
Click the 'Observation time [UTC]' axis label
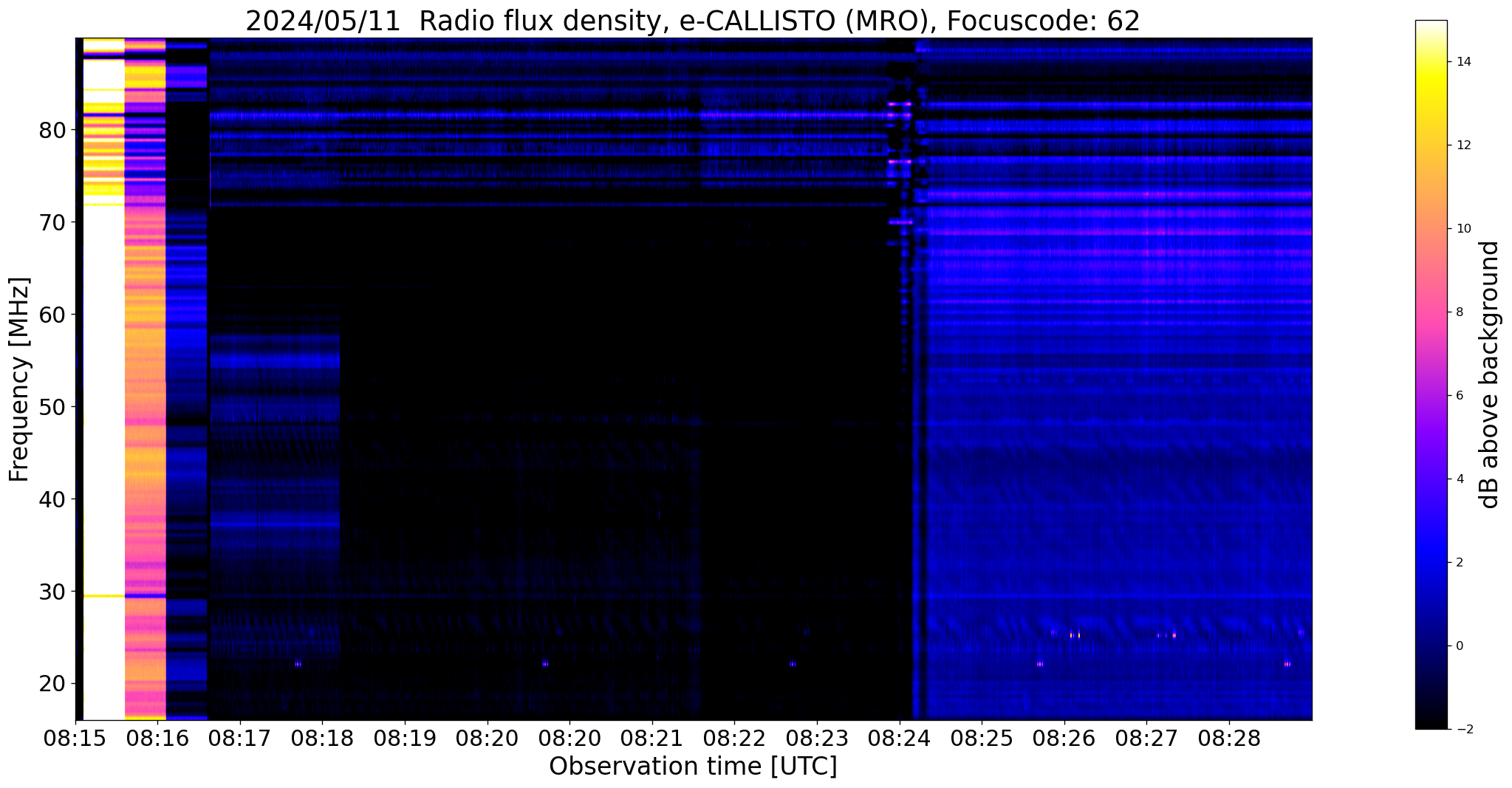click(x=693, y=767)
